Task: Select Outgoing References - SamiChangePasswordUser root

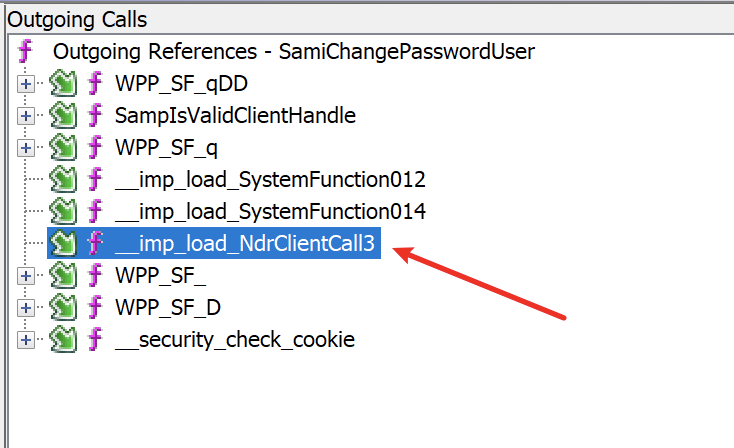Action: pos(294,51)
